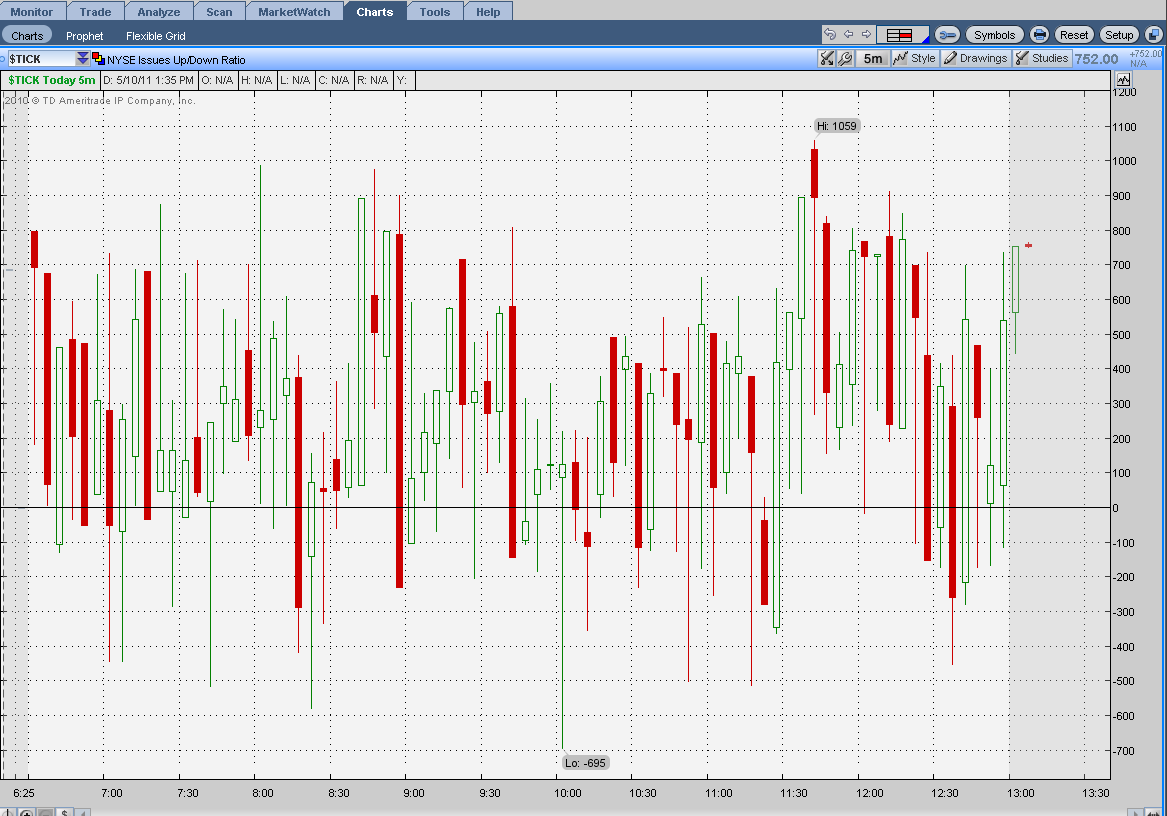1167x816 pixels.
Task: Click the Hi: 1059 high label
Action: 837,126
